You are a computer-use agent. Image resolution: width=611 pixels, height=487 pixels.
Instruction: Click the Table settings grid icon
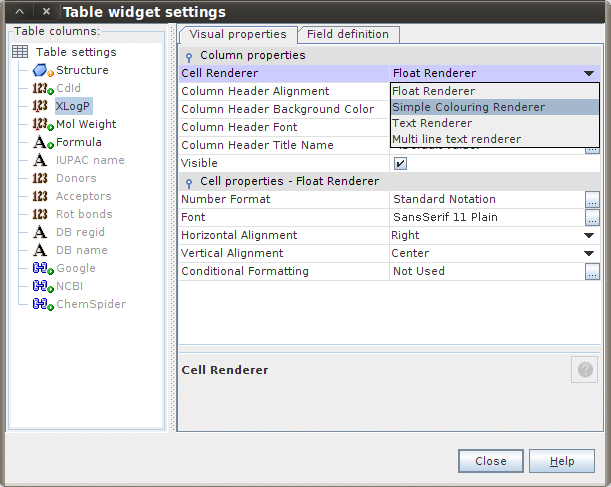pos(20,52)
